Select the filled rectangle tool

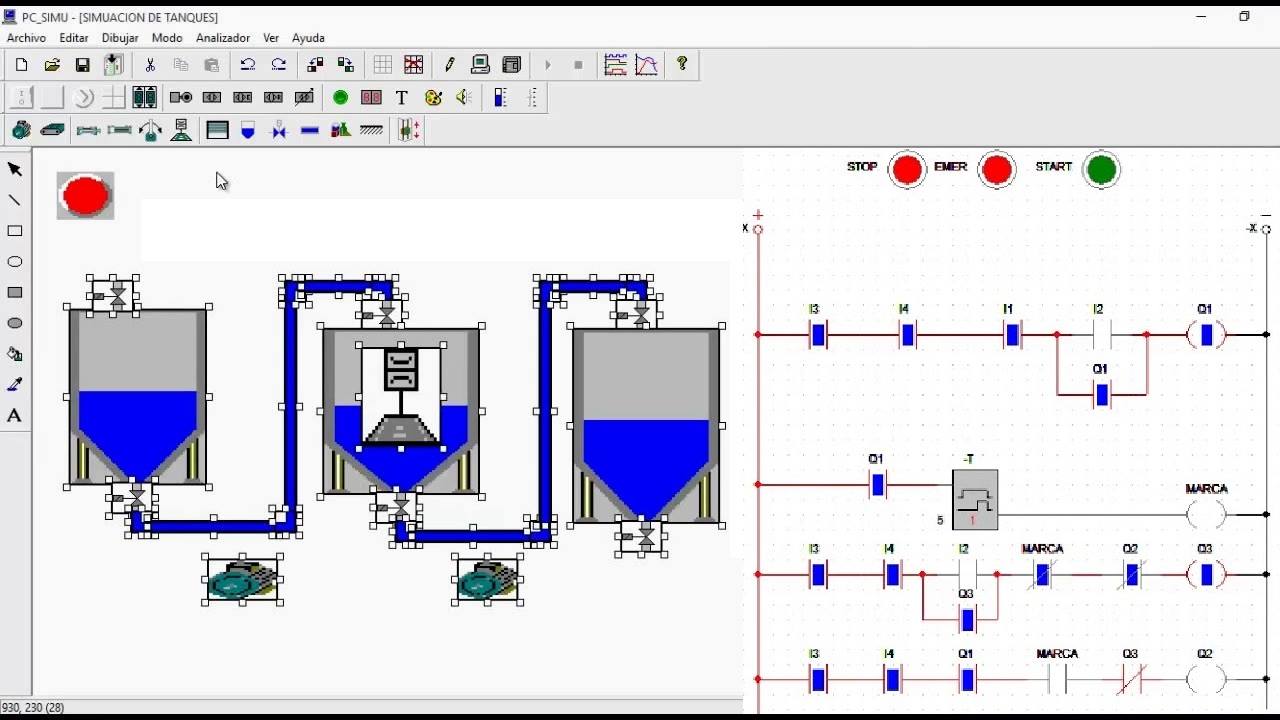pyautogui.click(x=15, y=293)
